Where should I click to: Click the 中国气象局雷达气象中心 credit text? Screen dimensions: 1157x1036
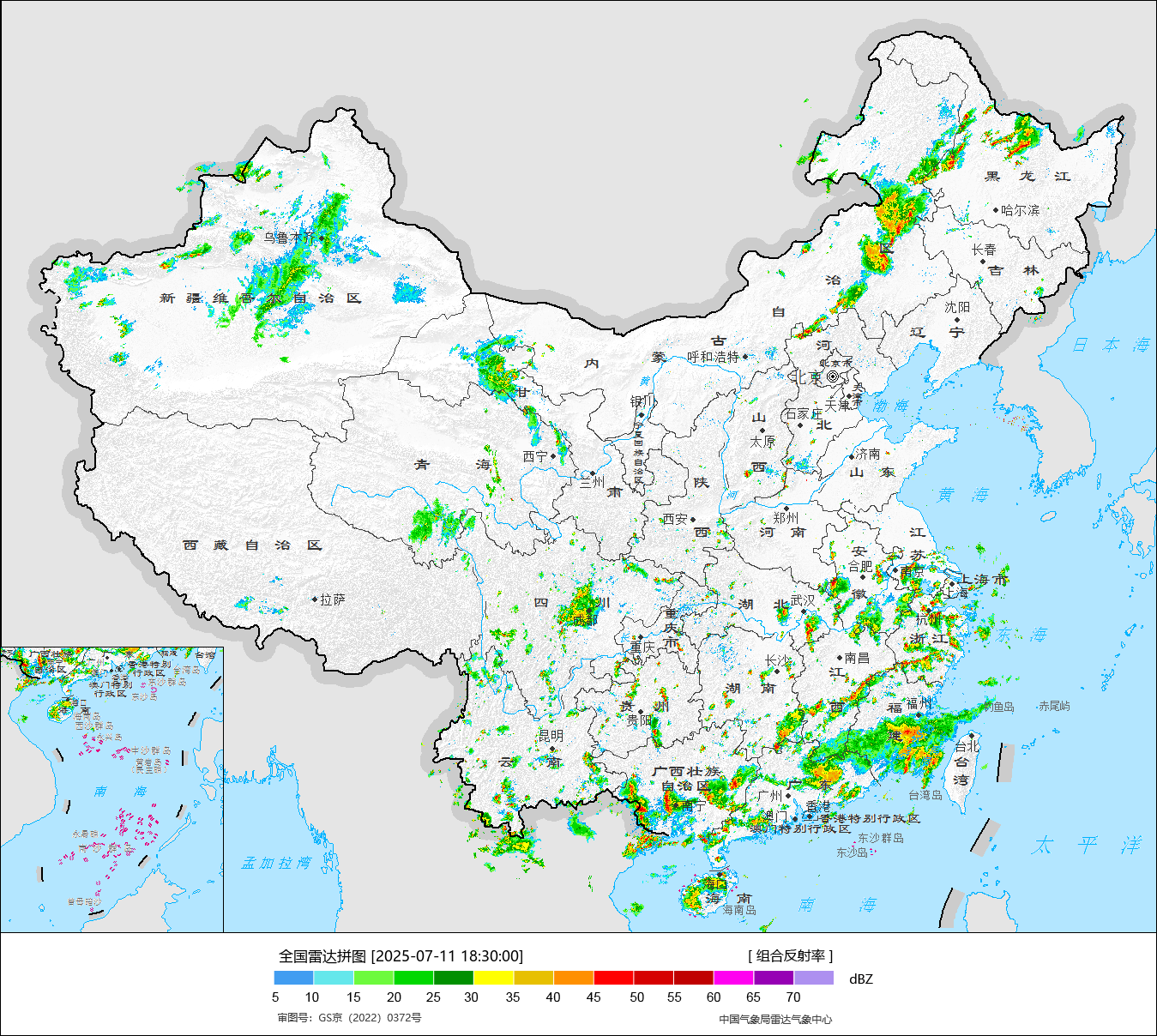(774, 1019)
